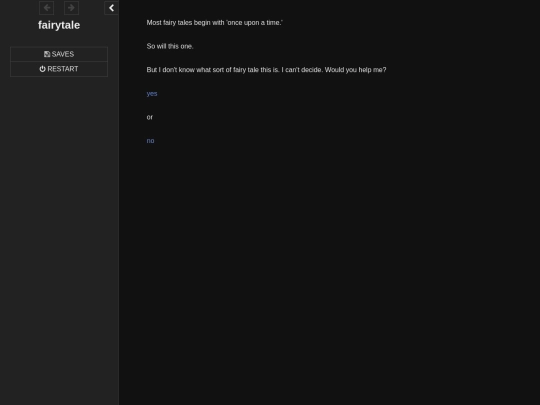Viewport: 540px width, 405px height.
Task: Click the word 'or' between choices
Action: (149, 117)
